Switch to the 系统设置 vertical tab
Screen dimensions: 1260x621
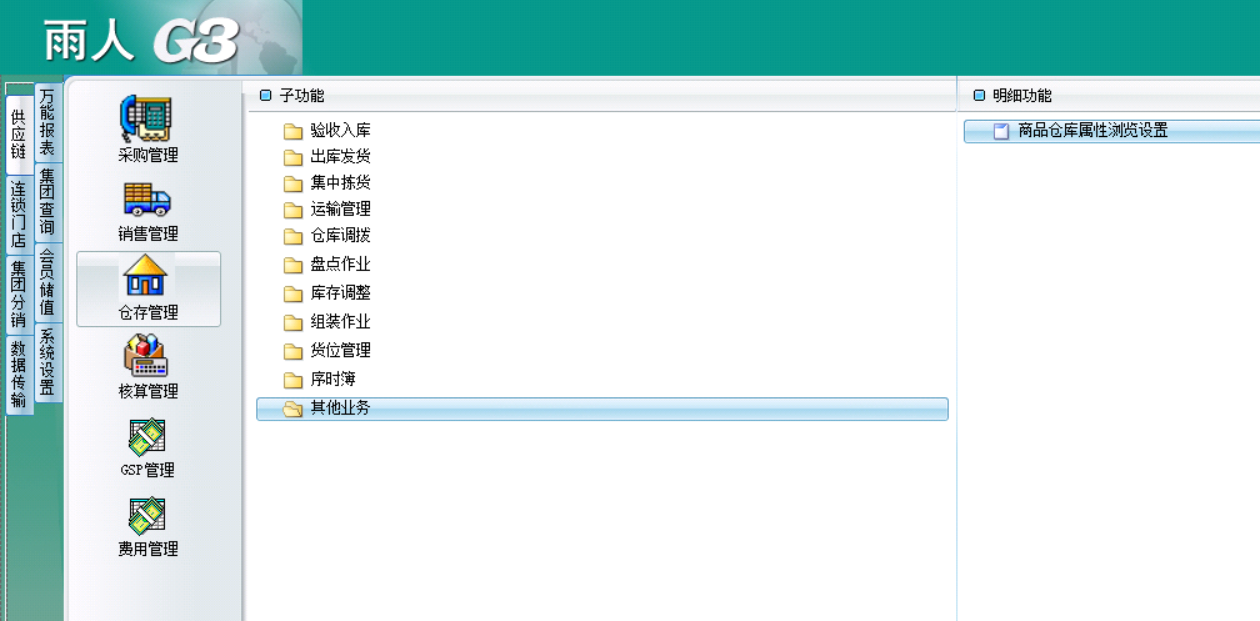click(47, 363)
